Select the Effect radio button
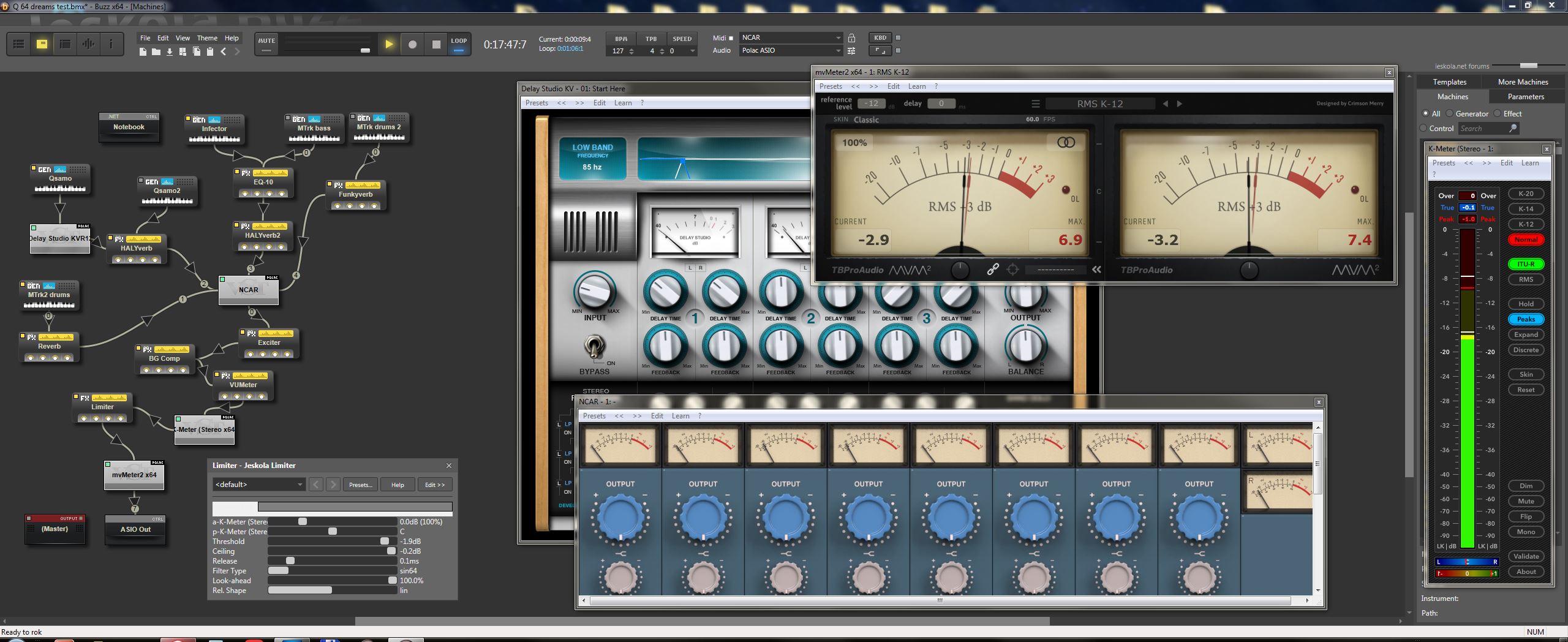The image size is (1568, 642). [1498, 114]
